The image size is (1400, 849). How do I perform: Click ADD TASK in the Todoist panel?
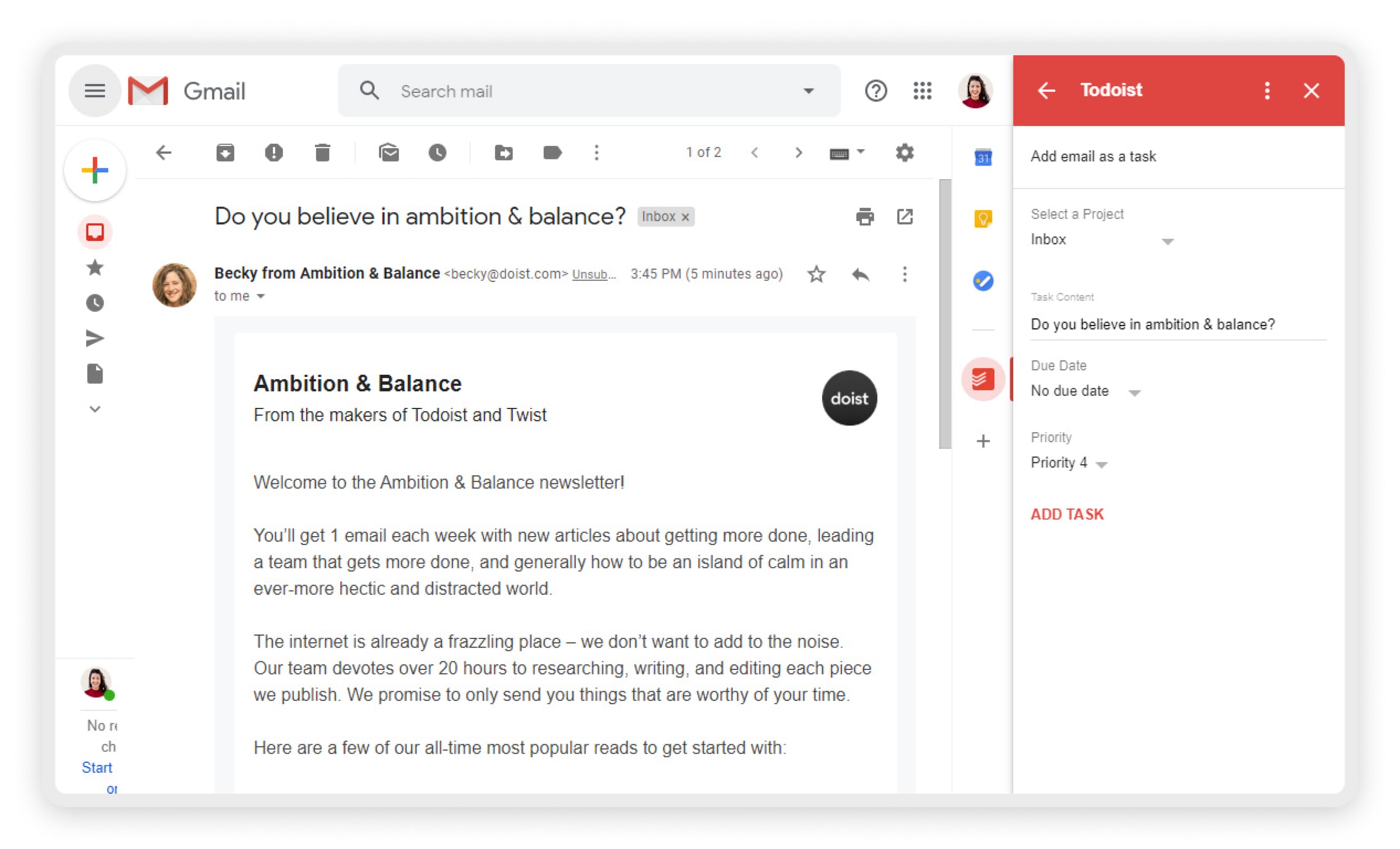point(1067,514)
